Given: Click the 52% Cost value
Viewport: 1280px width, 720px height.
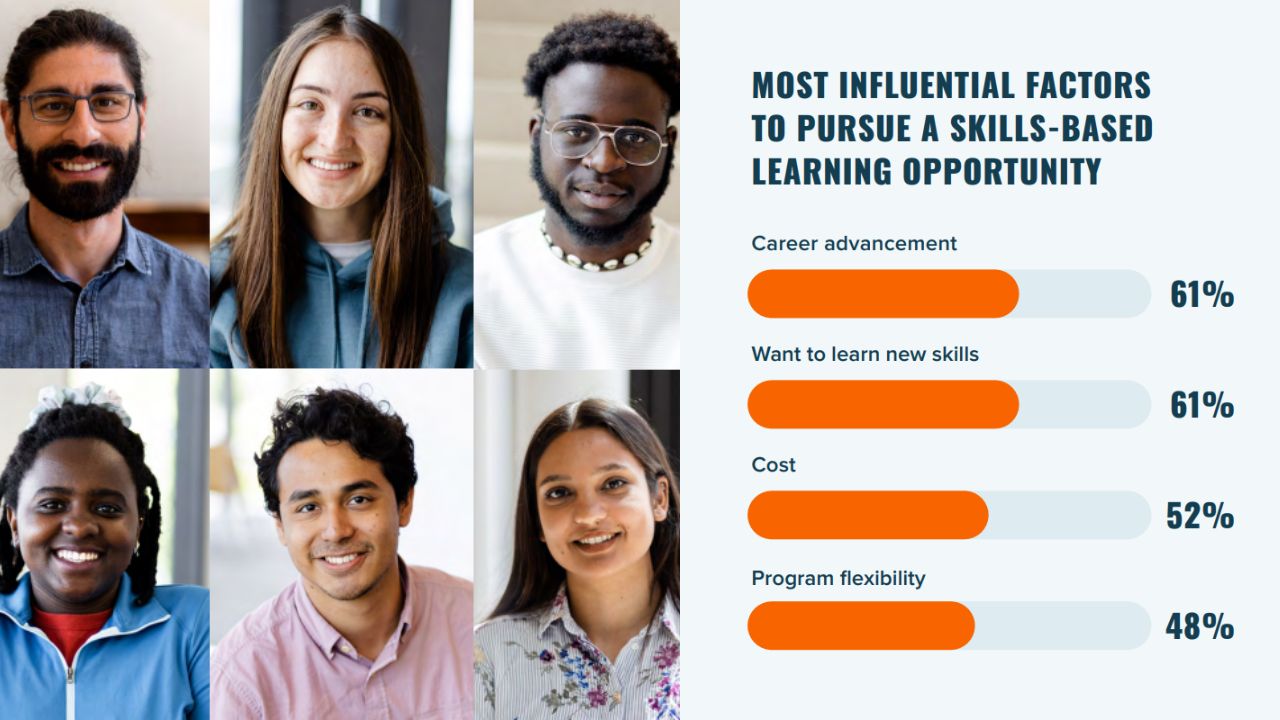Looking at the screenshot, I should (x=1200, y=516).
